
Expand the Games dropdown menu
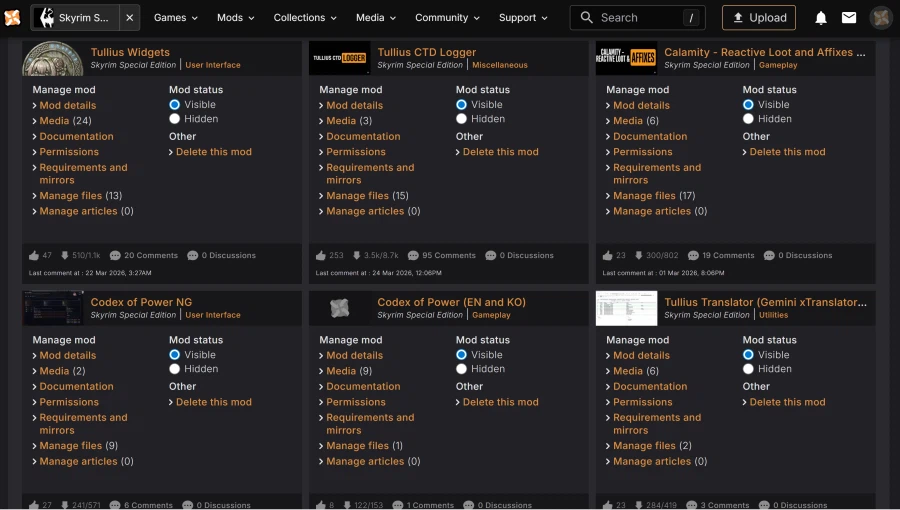pyautogui.click(x=175, y=17)
